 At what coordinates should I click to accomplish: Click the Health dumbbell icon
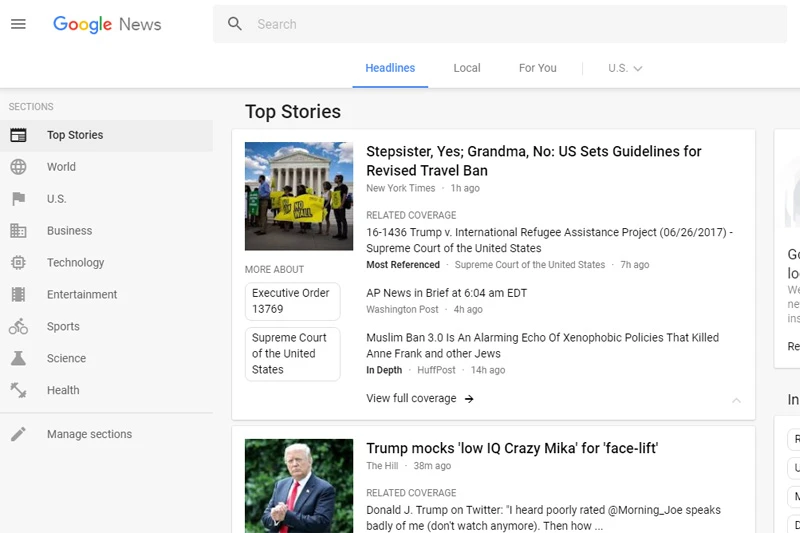(18, 390)
